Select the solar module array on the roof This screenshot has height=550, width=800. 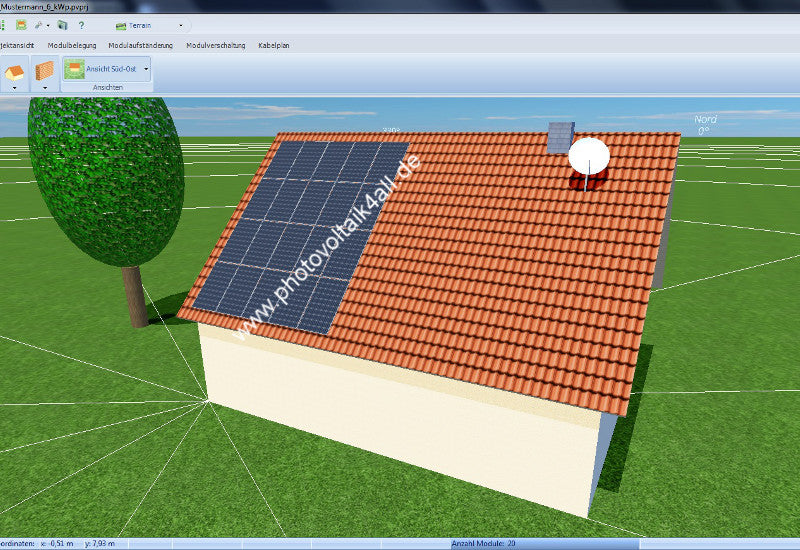[300, 237]
